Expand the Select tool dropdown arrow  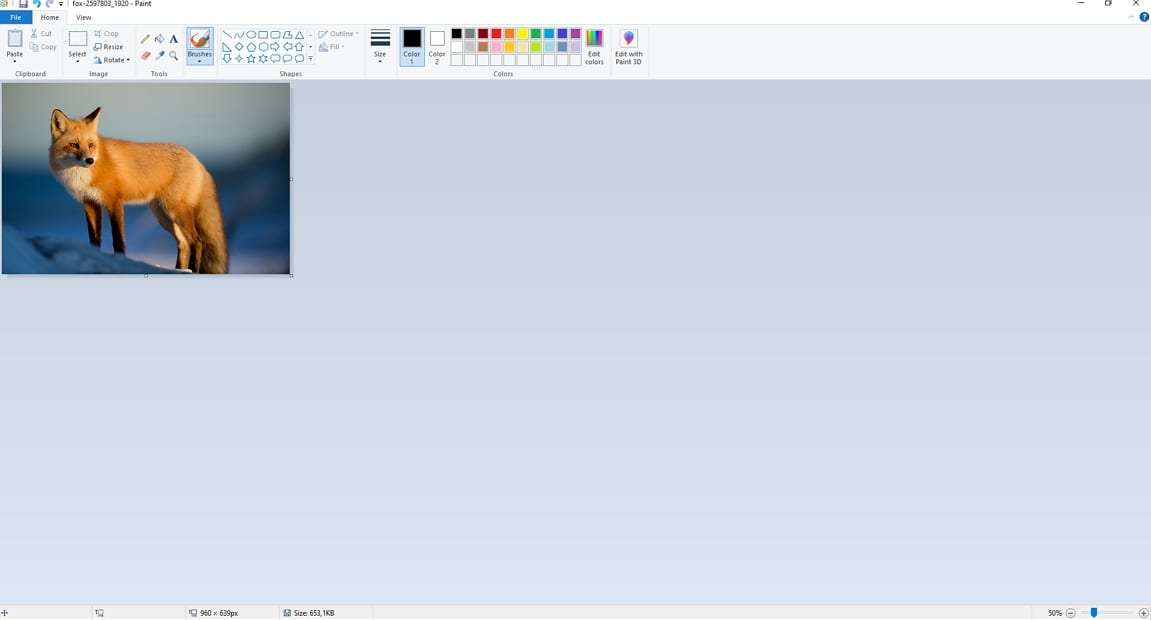77,62
